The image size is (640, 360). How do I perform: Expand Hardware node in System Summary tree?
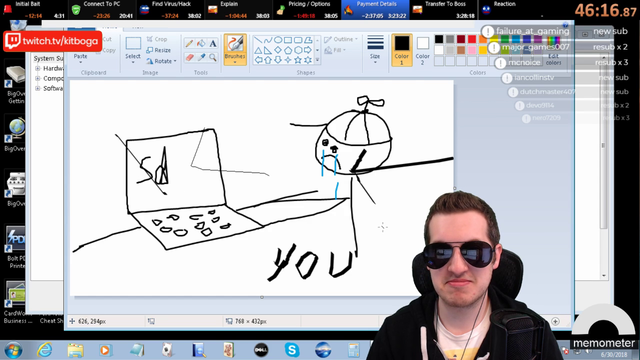click(x=38, y=68)
